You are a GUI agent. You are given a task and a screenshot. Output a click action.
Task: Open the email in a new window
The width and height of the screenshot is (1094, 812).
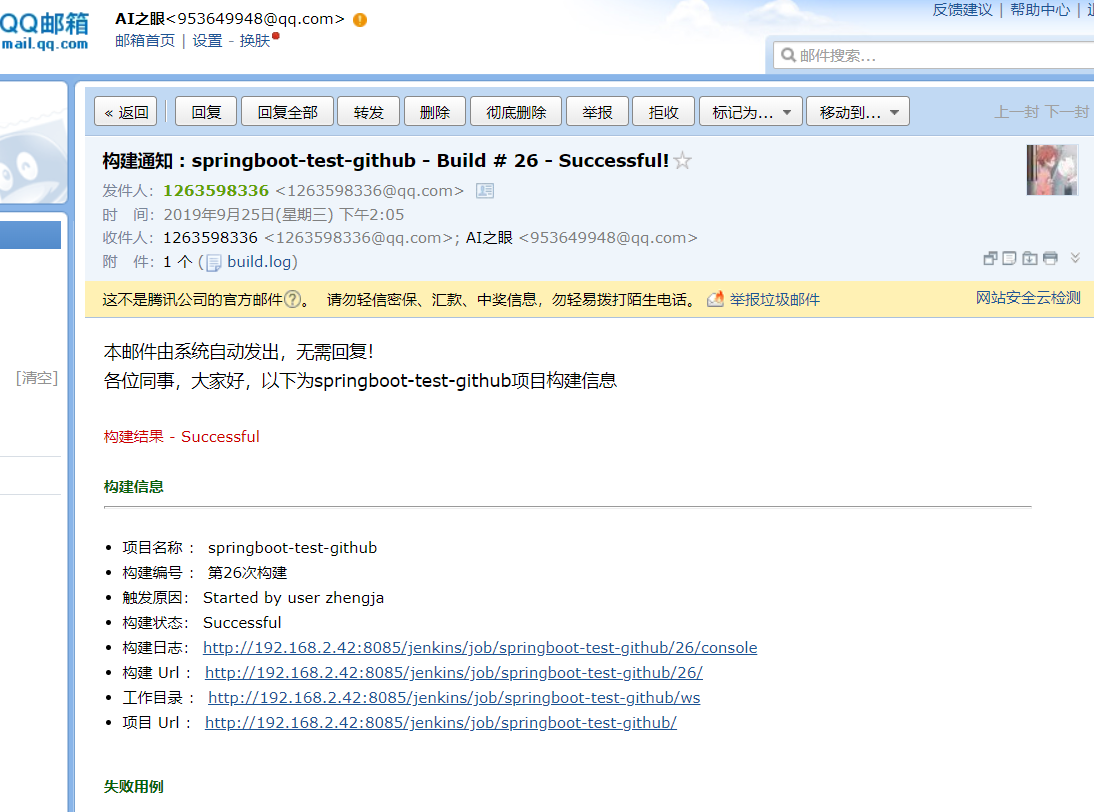[990, 258]
